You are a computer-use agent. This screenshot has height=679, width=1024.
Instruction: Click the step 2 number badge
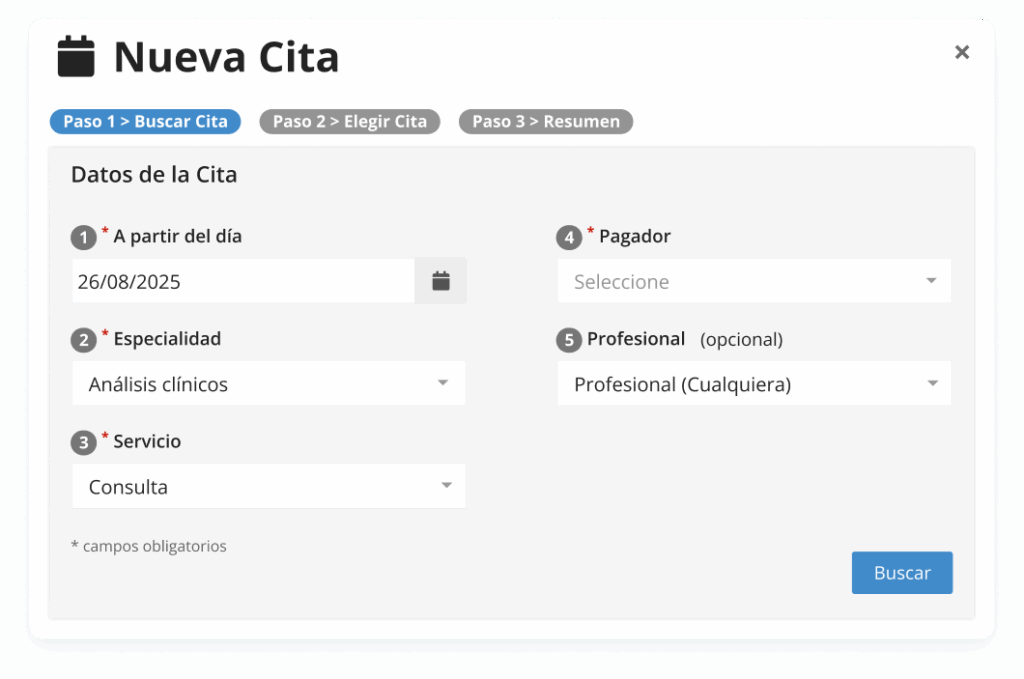(83, 340)
